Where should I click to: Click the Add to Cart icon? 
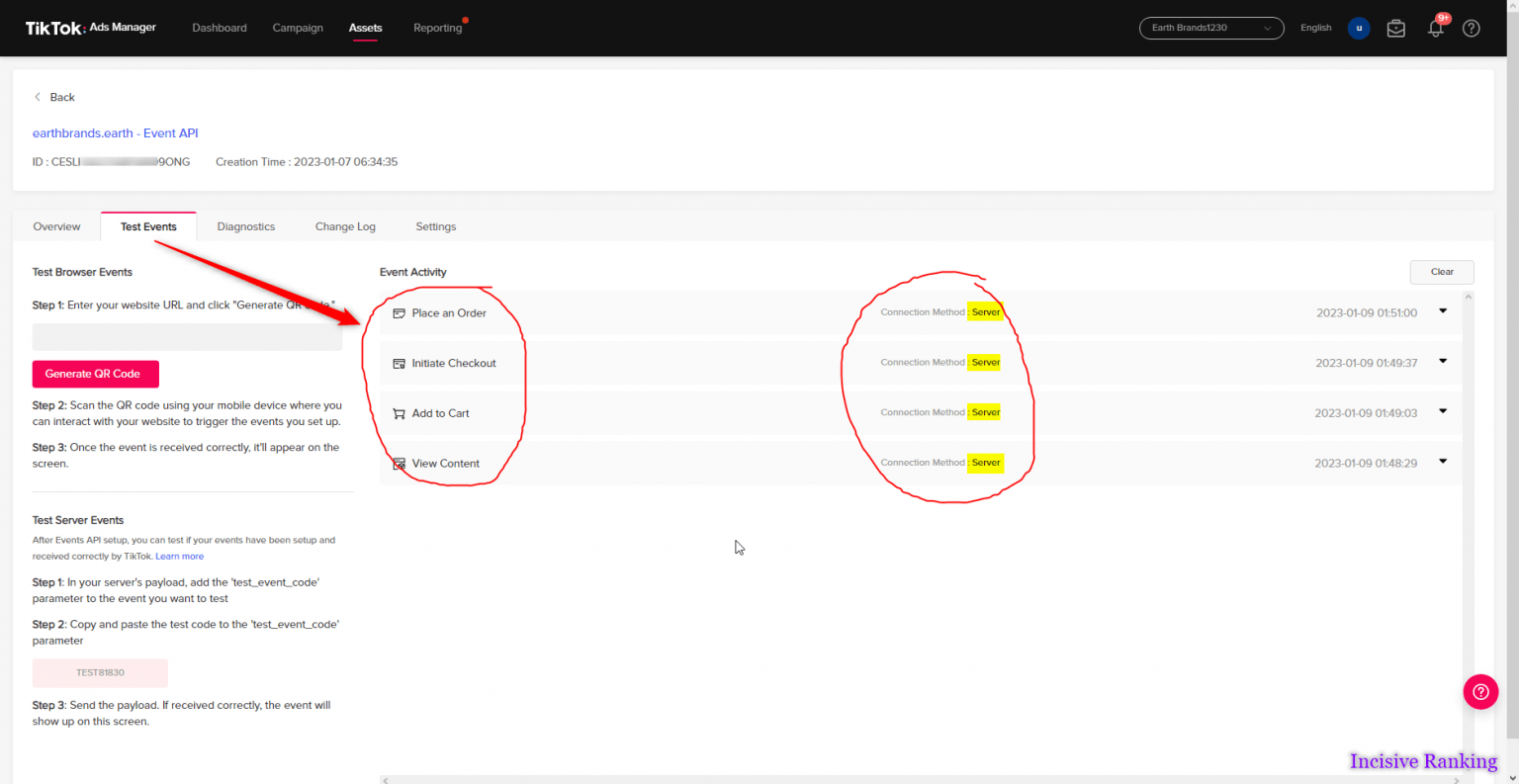coord(400,413)
